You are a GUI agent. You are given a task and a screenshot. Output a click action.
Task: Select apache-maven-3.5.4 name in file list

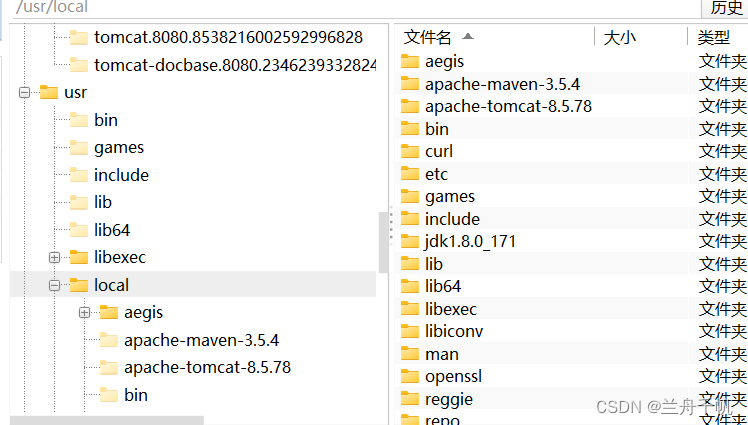(502, 84)
